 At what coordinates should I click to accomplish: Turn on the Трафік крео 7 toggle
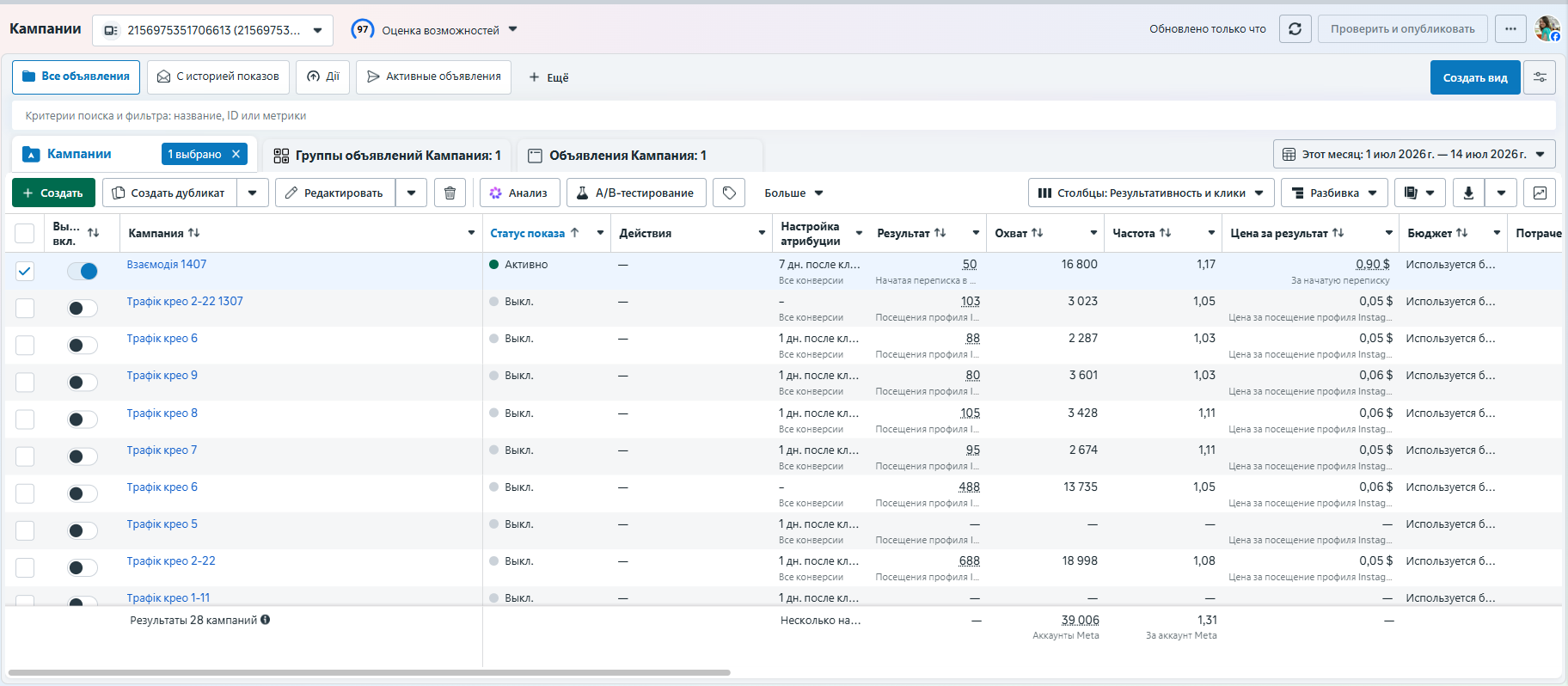(83, 456)
